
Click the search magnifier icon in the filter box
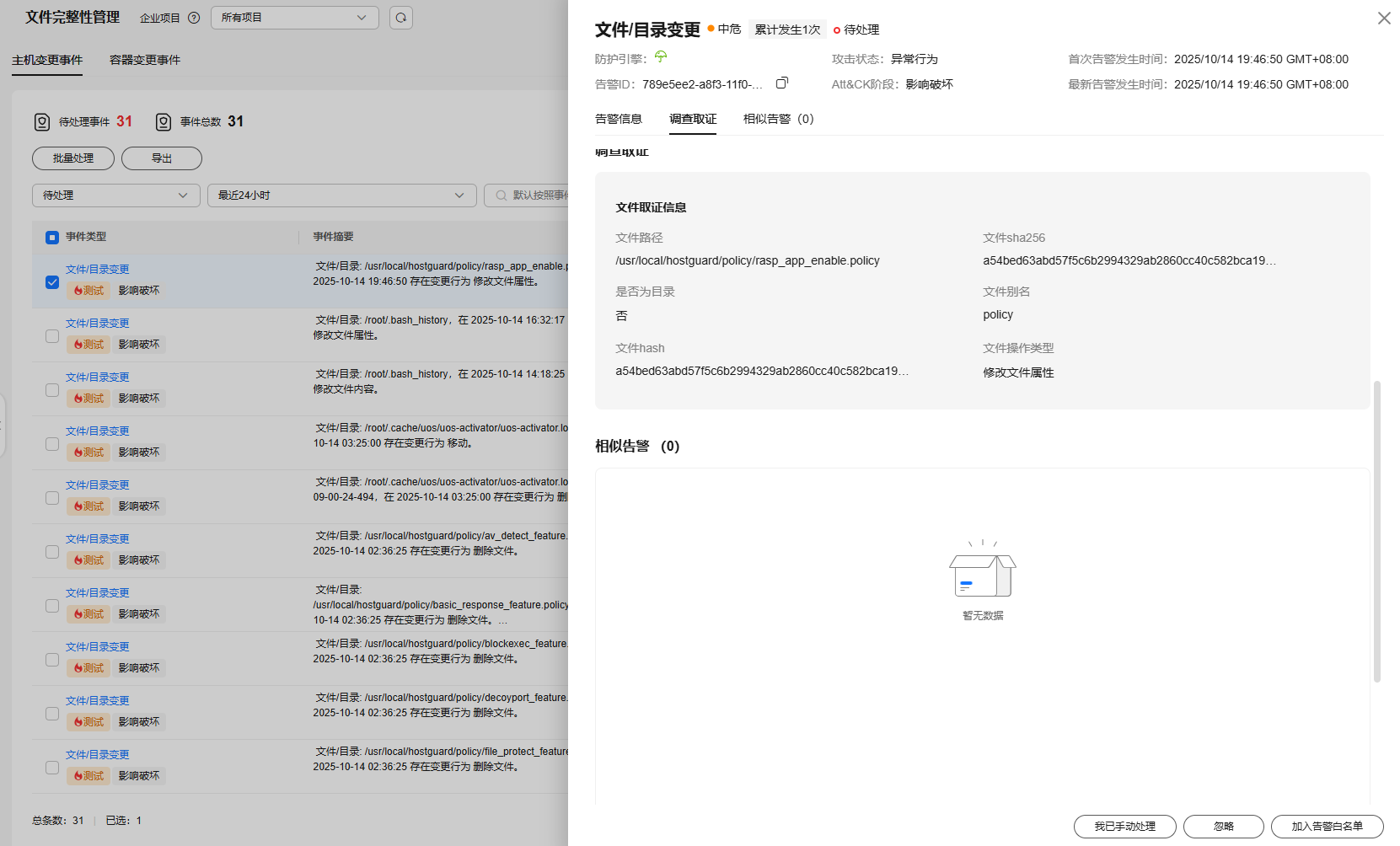[502, 195]
